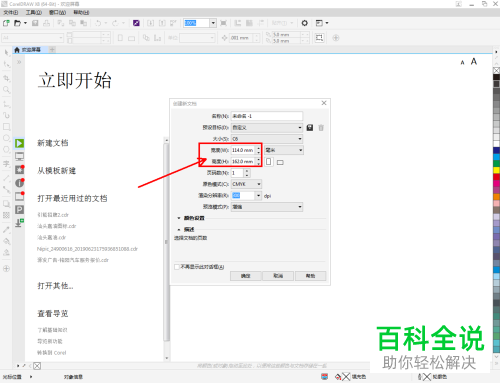This screenshot has width=500, height=383.
Task: Click the Help button in dialog
Action: click(310, 276)
